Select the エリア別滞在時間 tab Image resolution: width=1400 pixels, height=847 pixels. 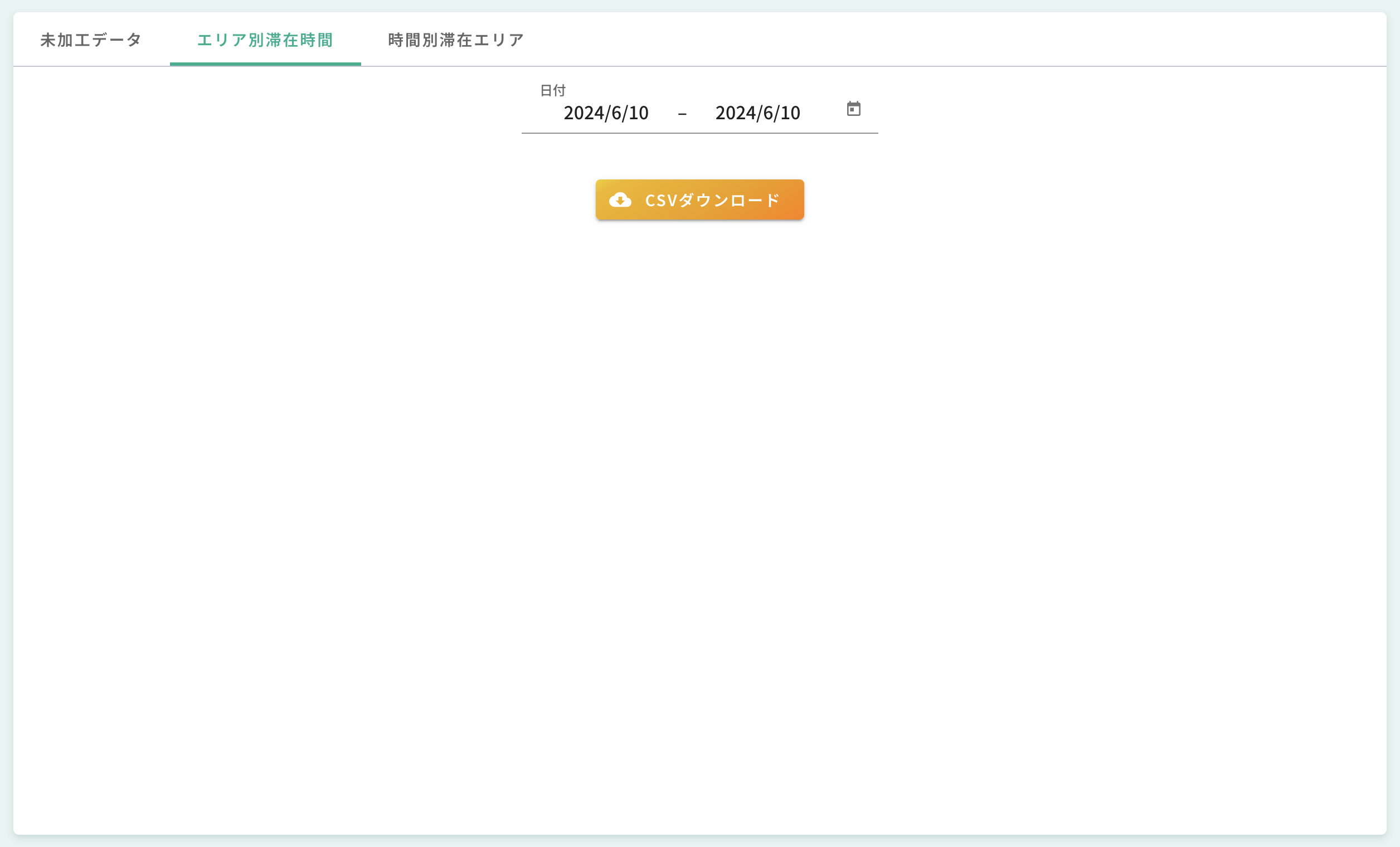[x=266, y=40]
